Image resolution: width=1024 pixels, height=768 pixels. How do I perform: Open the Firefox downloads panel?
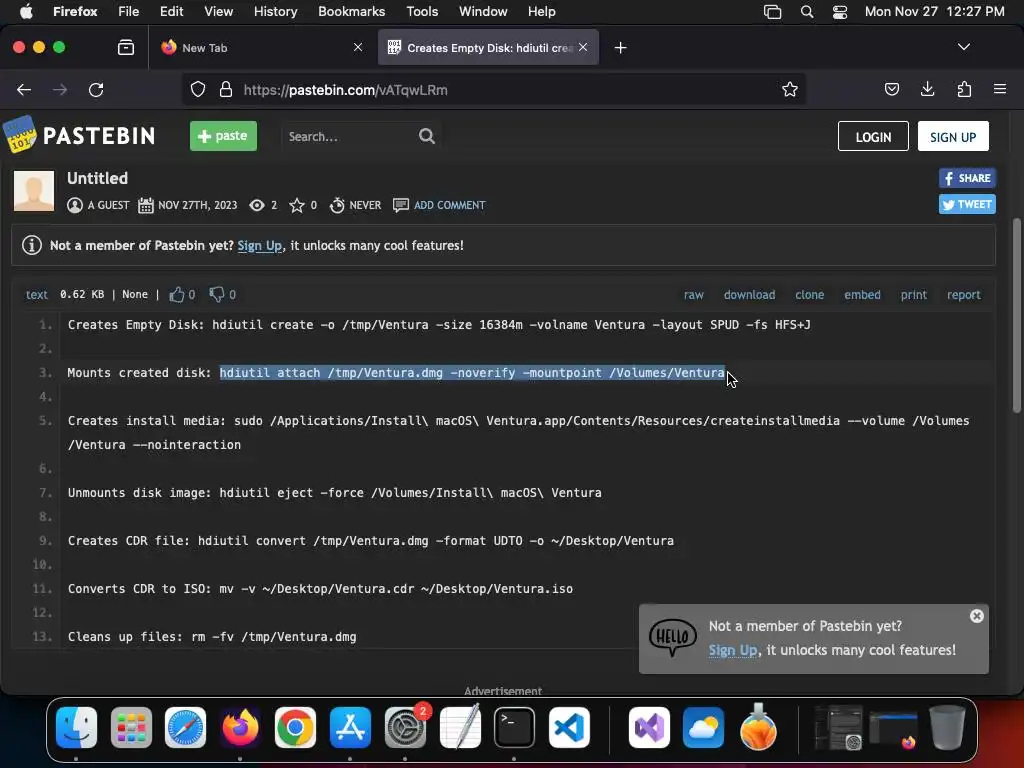(x=927, y=89)
